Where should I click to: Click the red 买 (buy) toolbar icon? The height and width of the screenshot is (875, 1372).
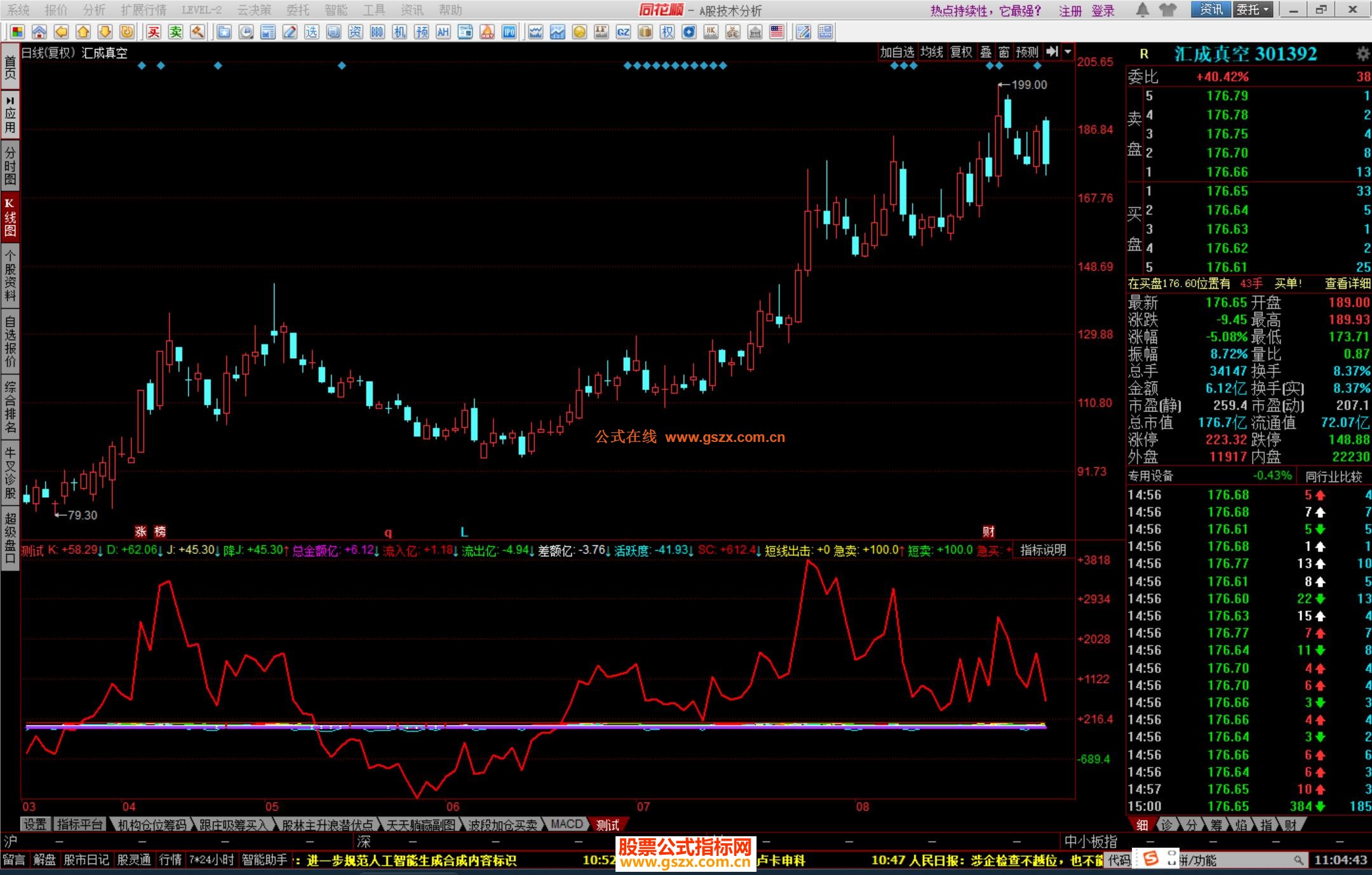click(154, 32)
